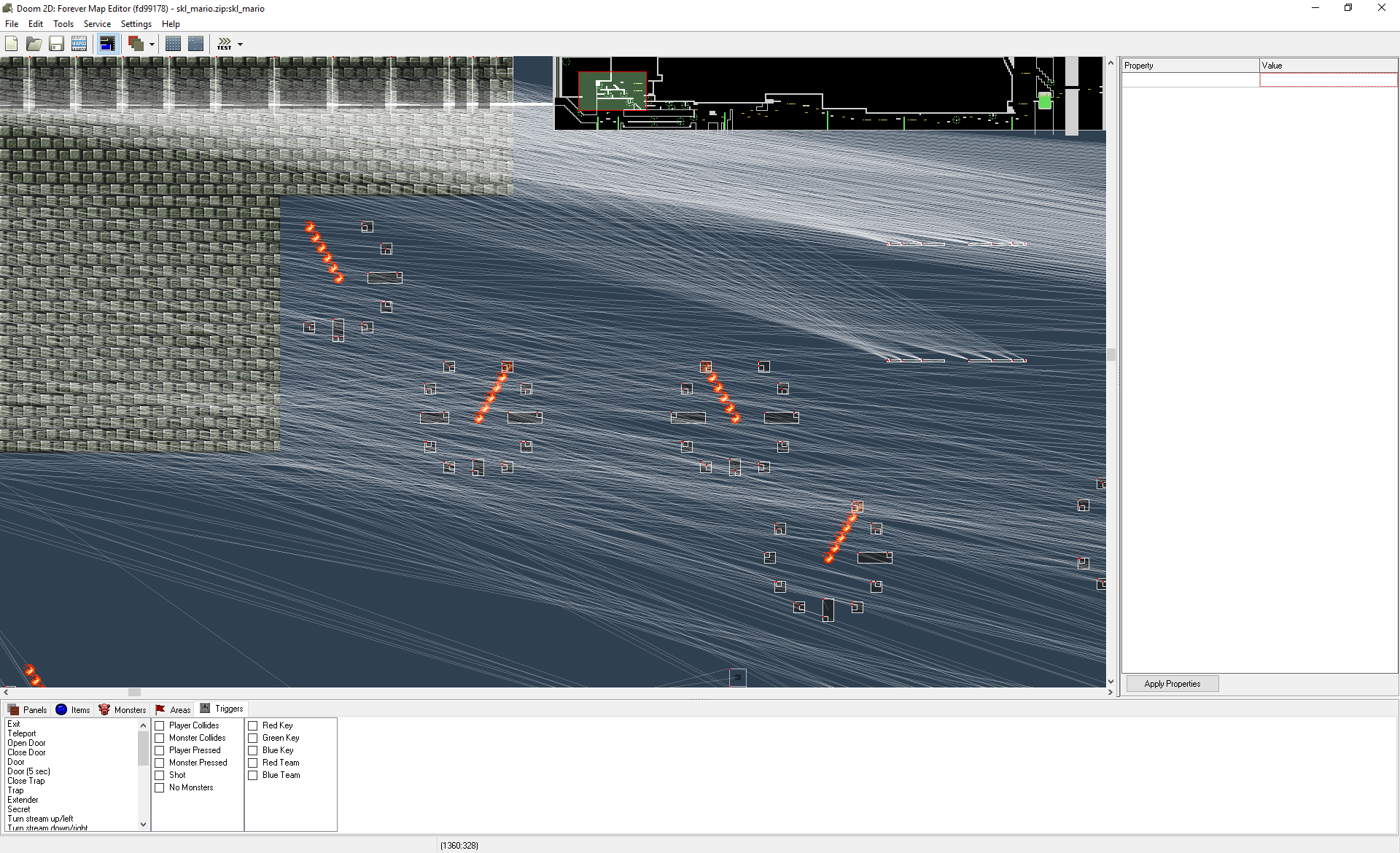Tick the Red Team checkbox

pos(253,763)
